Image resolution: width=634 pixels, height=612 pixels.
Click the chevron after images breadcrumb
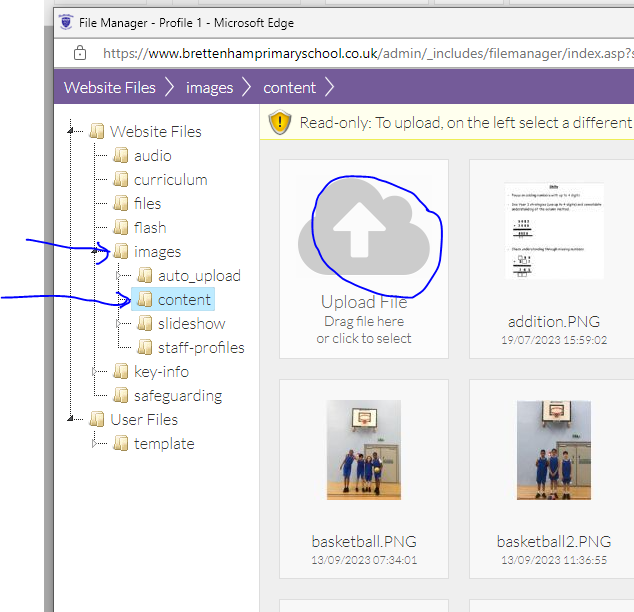[x=247, y=87]
